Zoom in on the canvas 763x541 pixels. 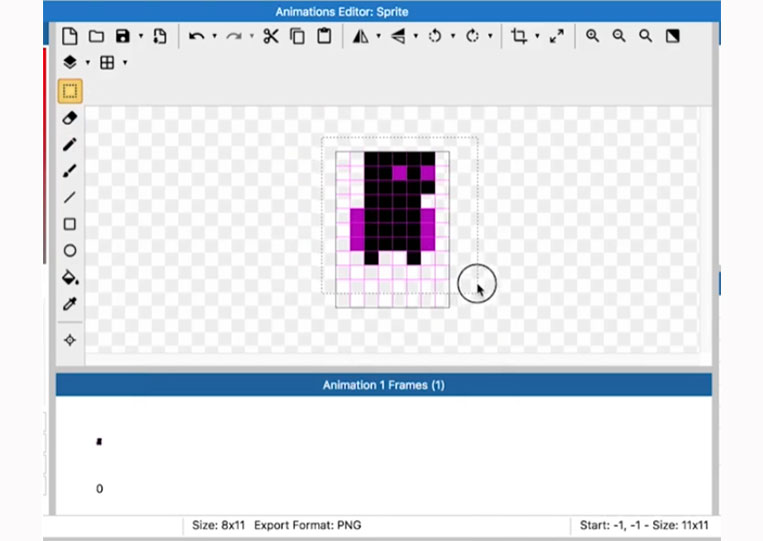[x=592, y=36]
